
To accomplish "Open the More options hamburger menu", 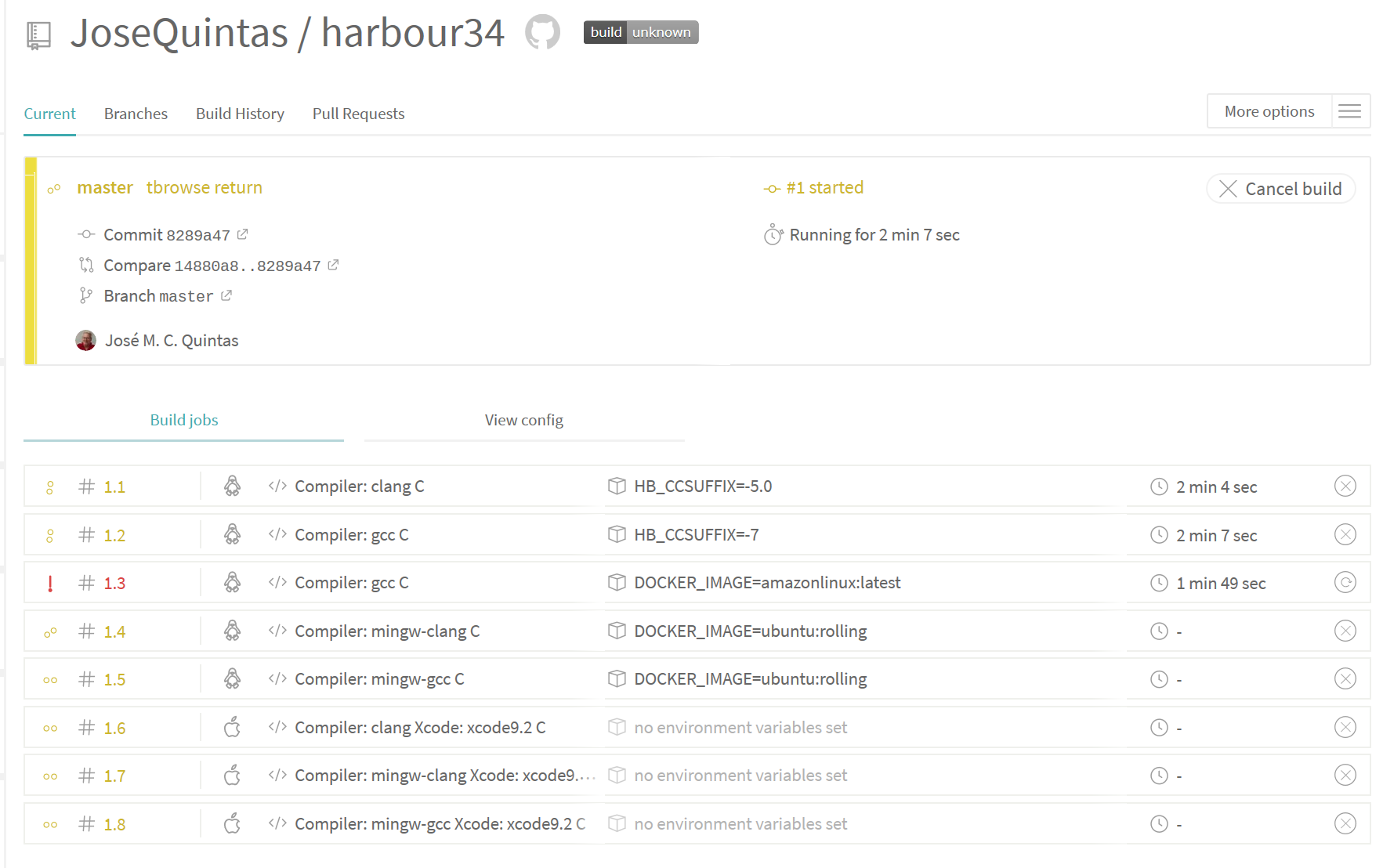I will tap(1349, 111).
